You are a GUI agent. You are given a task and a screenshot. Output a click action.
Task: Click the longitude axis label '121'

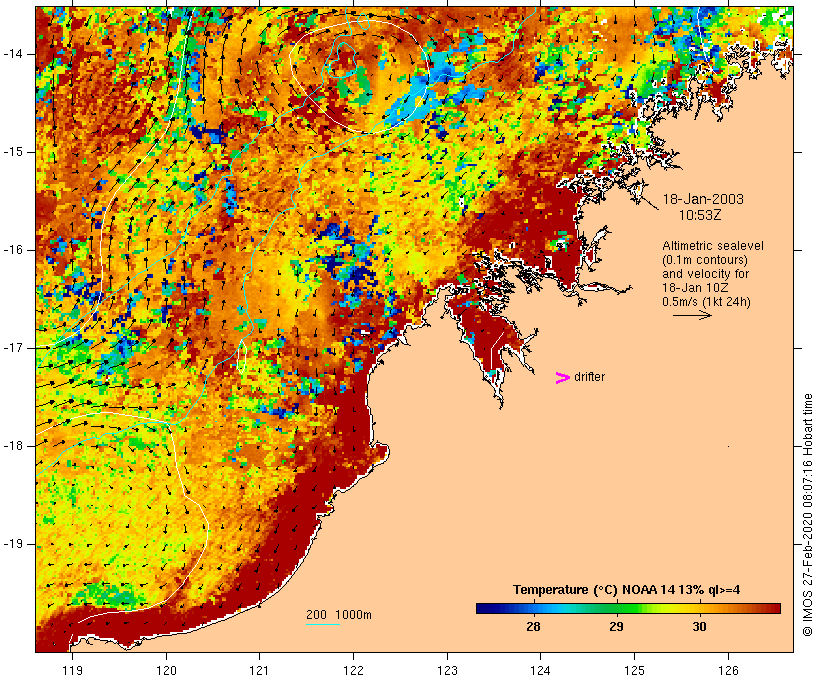click(259, 670)
